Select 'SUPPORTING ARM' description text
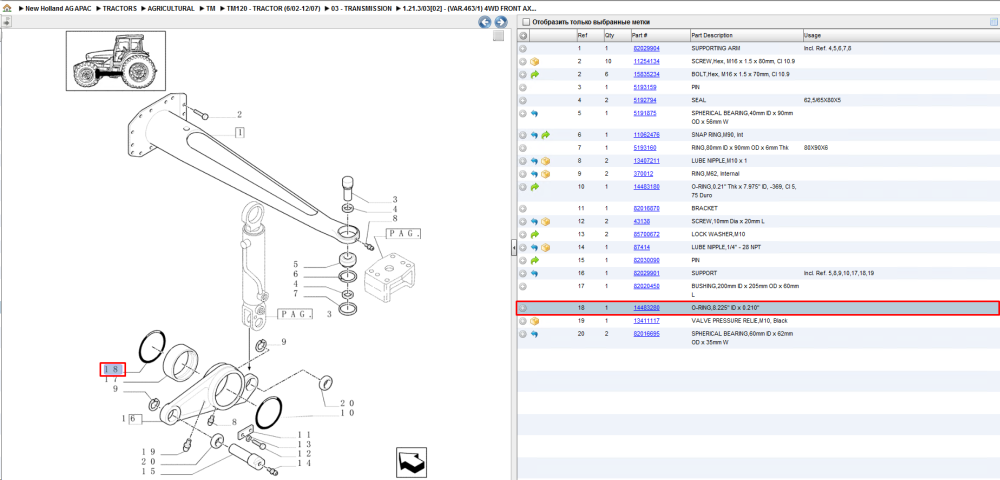Image resolution: width=1000 pixels, height=480 pixels. coord(715,48)
